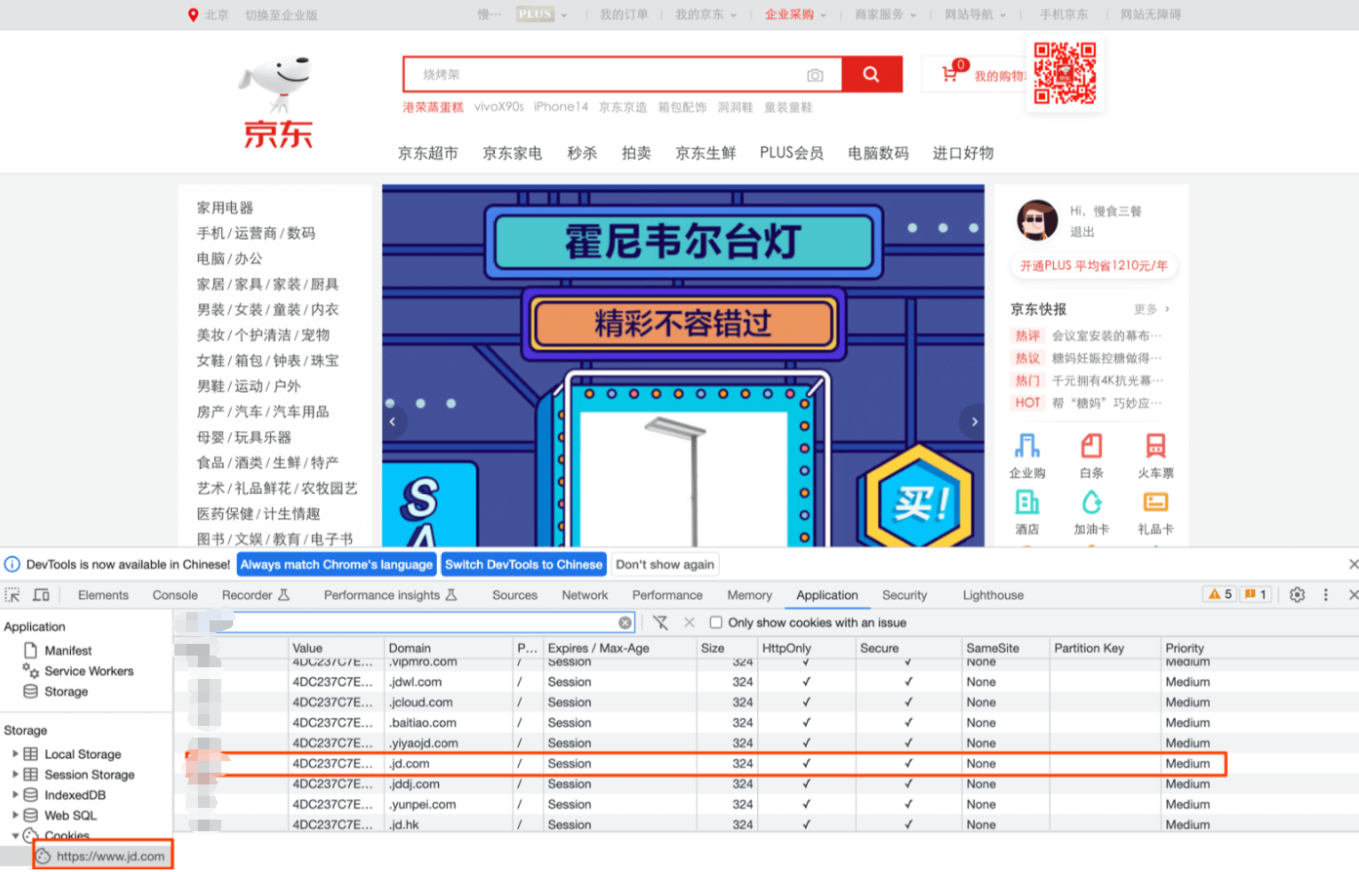Viewport: 1359px width, 872px height.
Task: Click the next banner slide arrow
Action: (973, 422)
